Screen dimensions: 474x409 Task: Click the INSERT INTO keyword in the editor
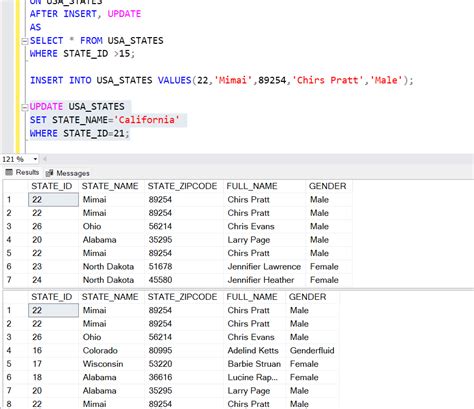pyautogui.click(x=61, y=81)
